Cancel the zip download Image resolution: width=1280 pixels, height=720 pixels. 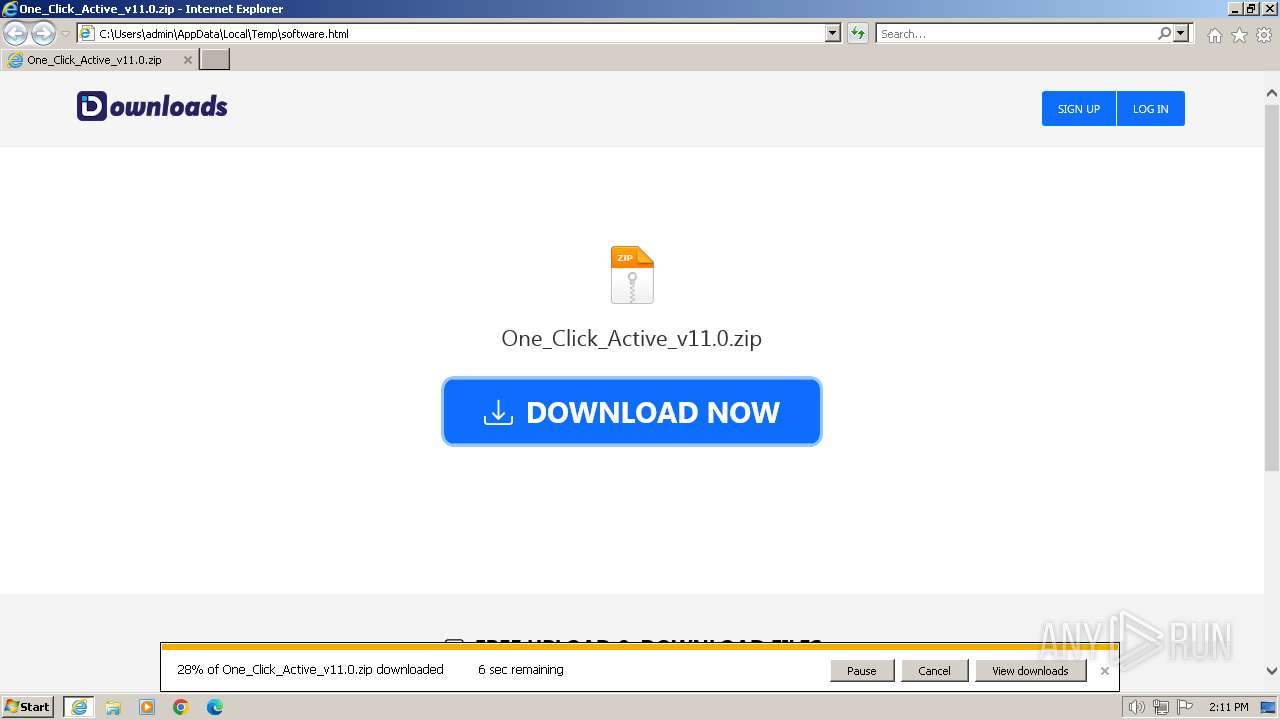934,671
